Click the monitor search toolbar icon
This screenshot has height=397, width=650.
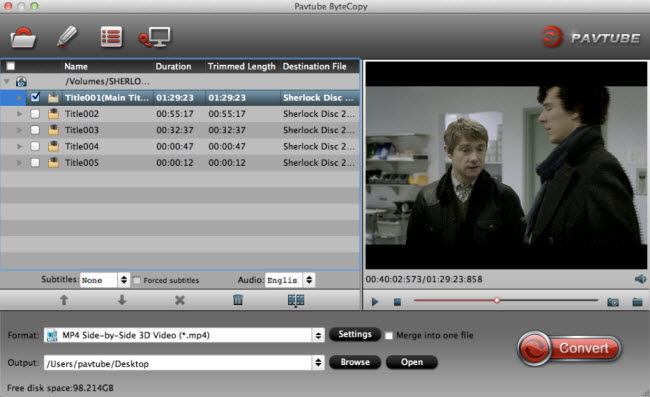click(155, 37)
